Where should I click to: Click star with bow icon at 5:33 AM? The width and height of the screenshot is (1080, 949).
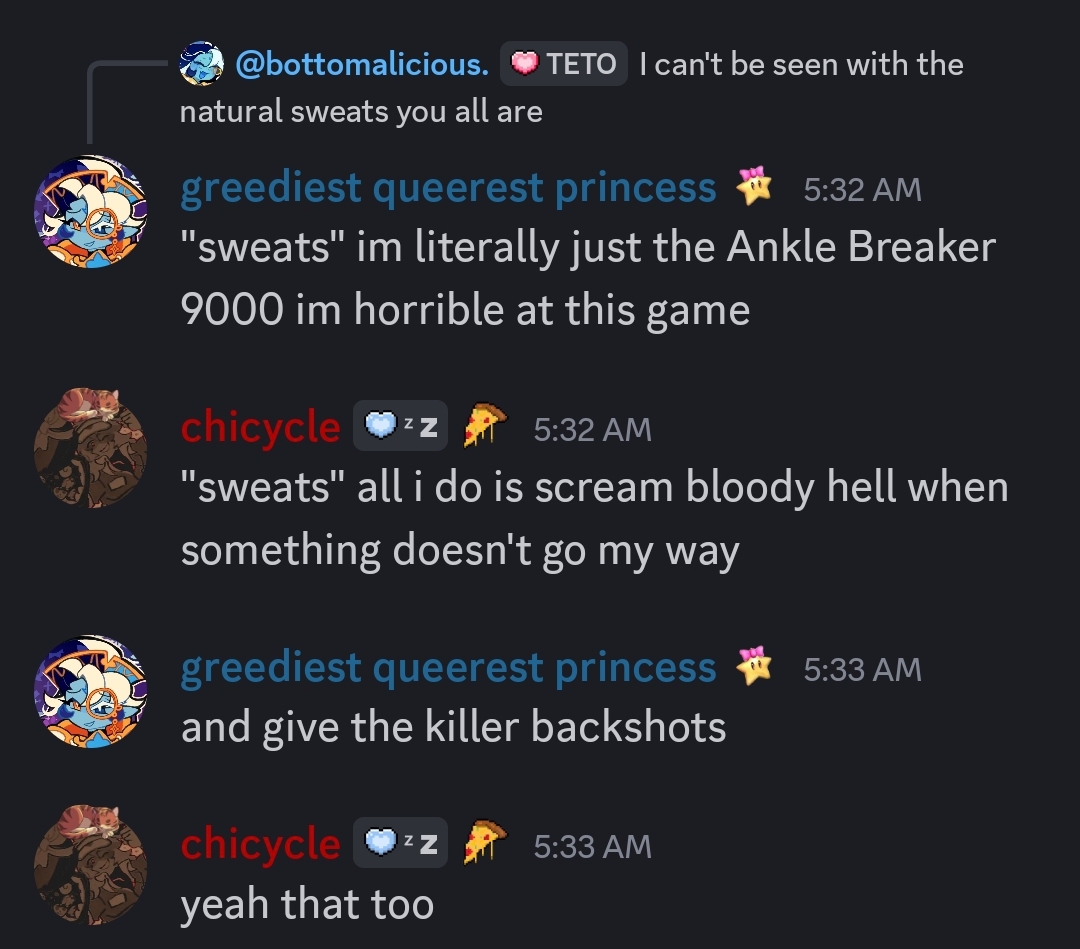coord(754,666)
